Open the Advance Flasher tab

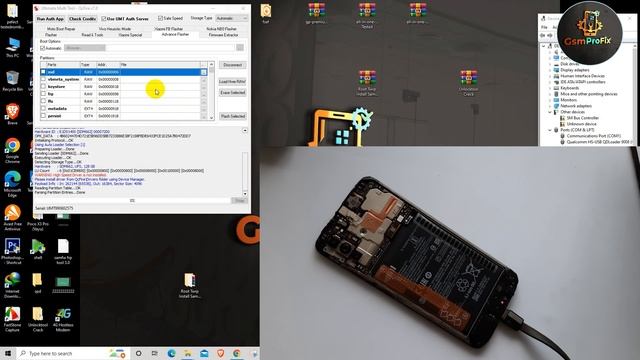pos(175,35)
